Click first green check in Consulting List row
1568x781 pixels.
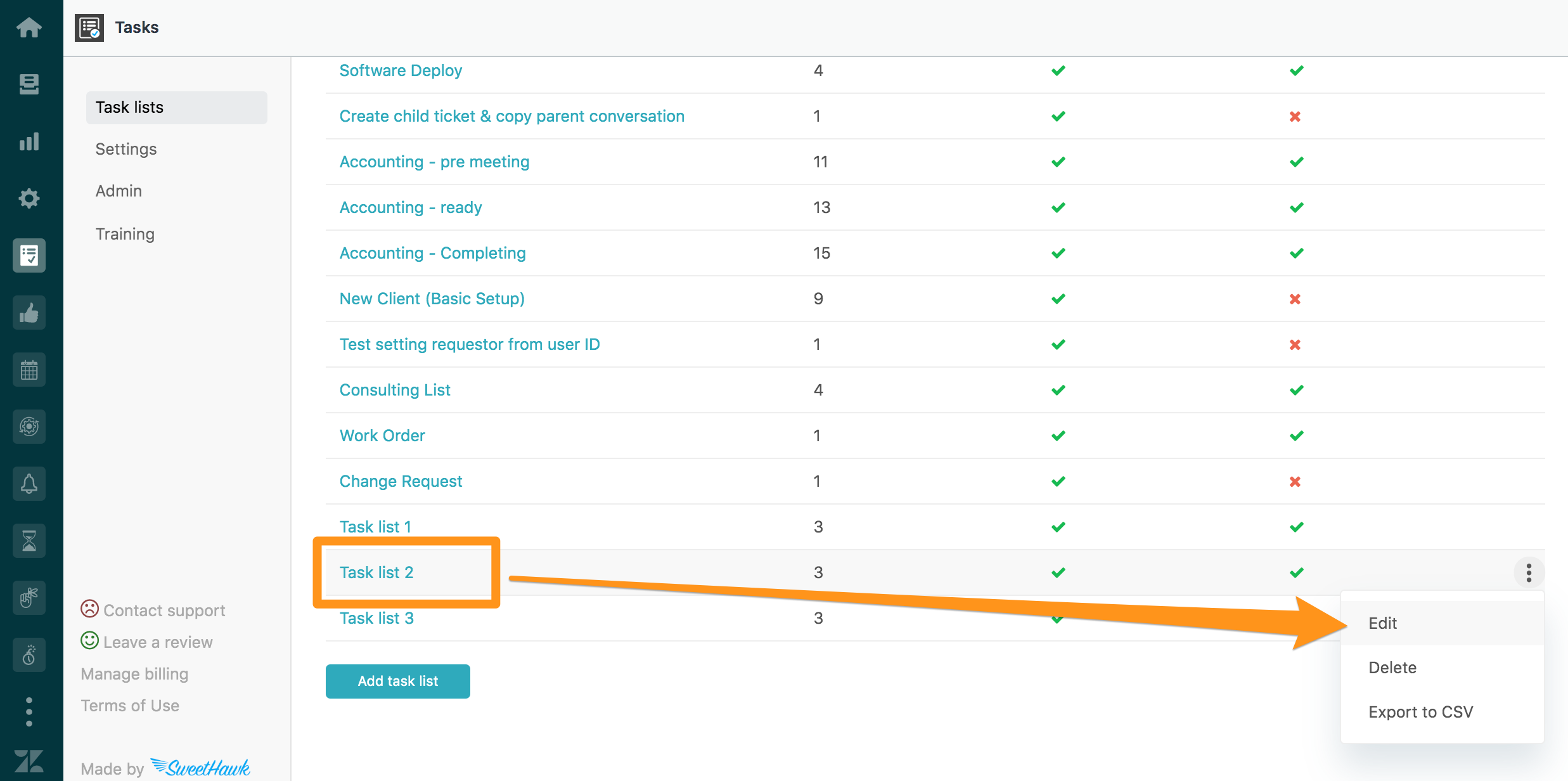click(1058, 390)
